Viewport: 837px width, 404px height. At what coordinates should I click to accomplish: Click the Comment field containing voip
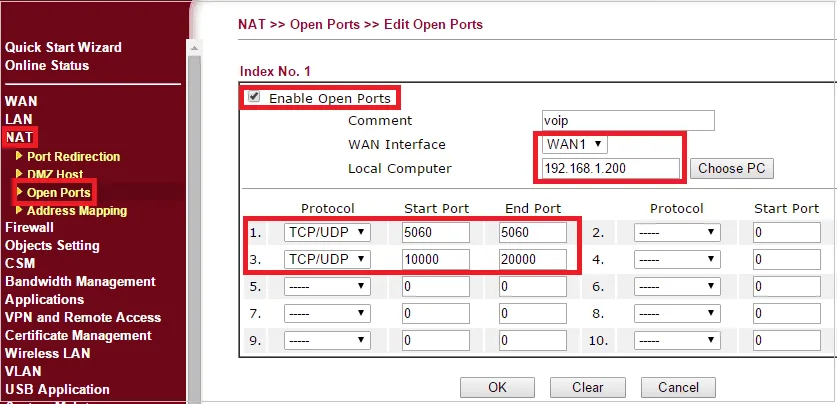tap(627, 121)
